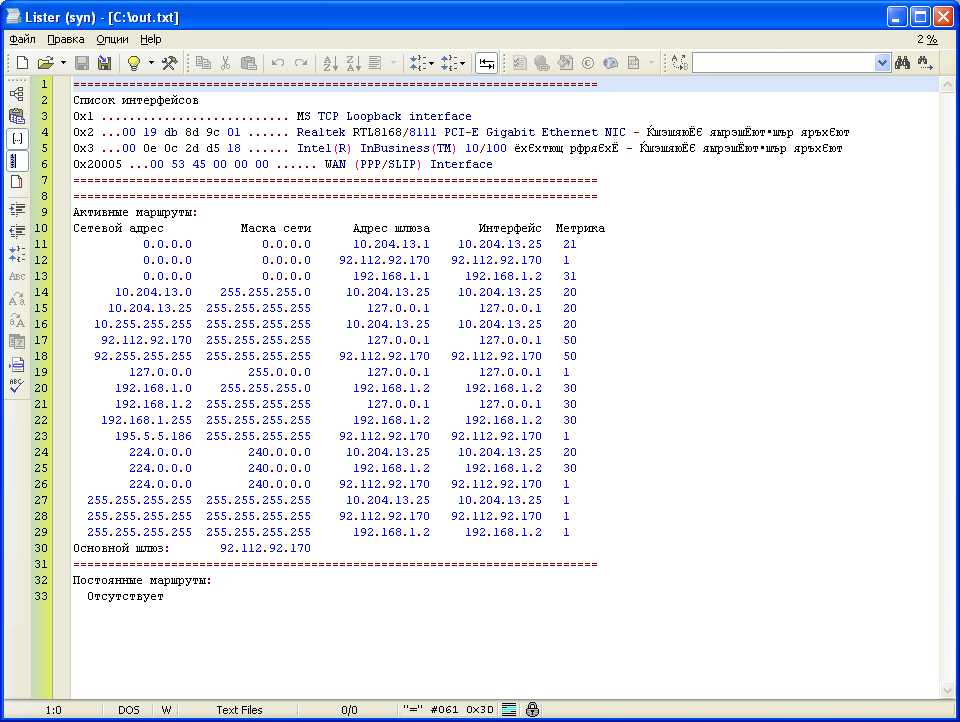960x722 pixels.
Task: Click the undo arrow icon
Action: tap(278, 62)
